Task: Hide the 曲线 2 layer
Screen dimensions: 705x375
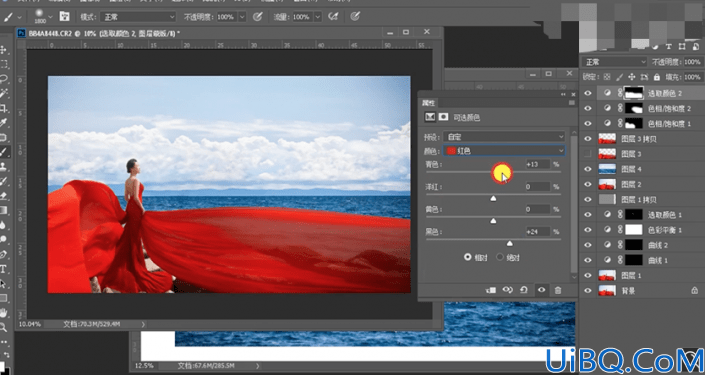Action: pos(588,245)
